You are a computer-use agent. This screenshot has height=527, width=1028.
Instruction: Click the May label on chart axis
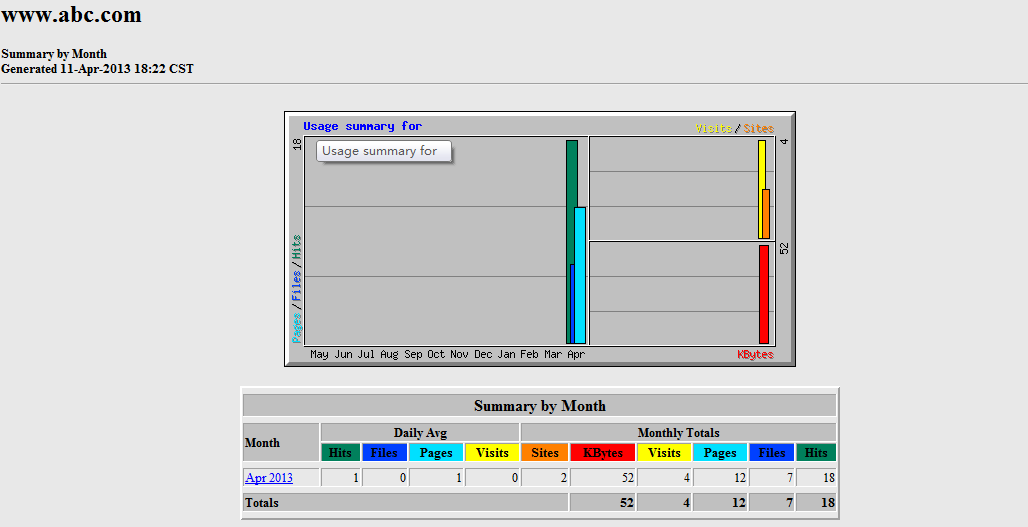[319, 354]
